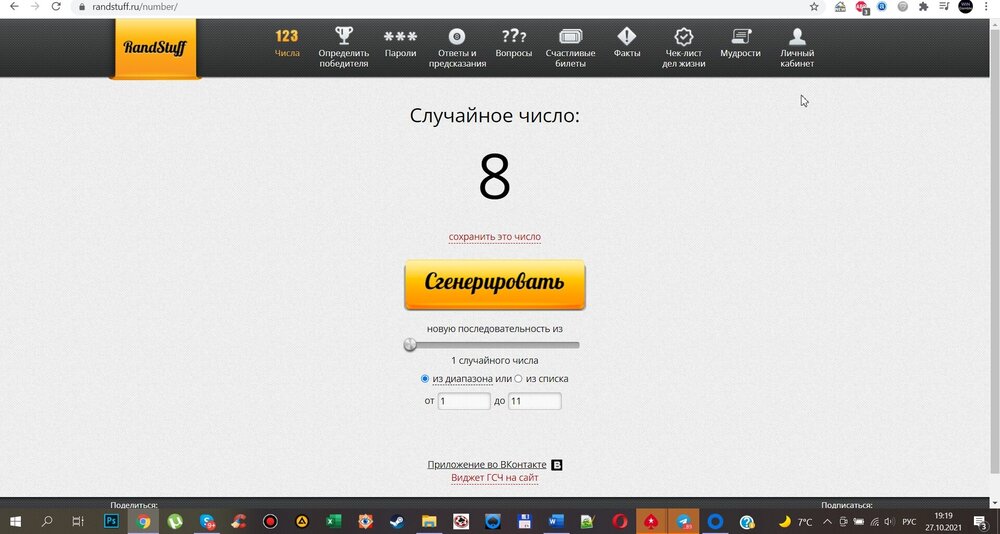Open Личный кабинет user account
The height and width of the screenshot is (534, 1000).
coord(797,47)
